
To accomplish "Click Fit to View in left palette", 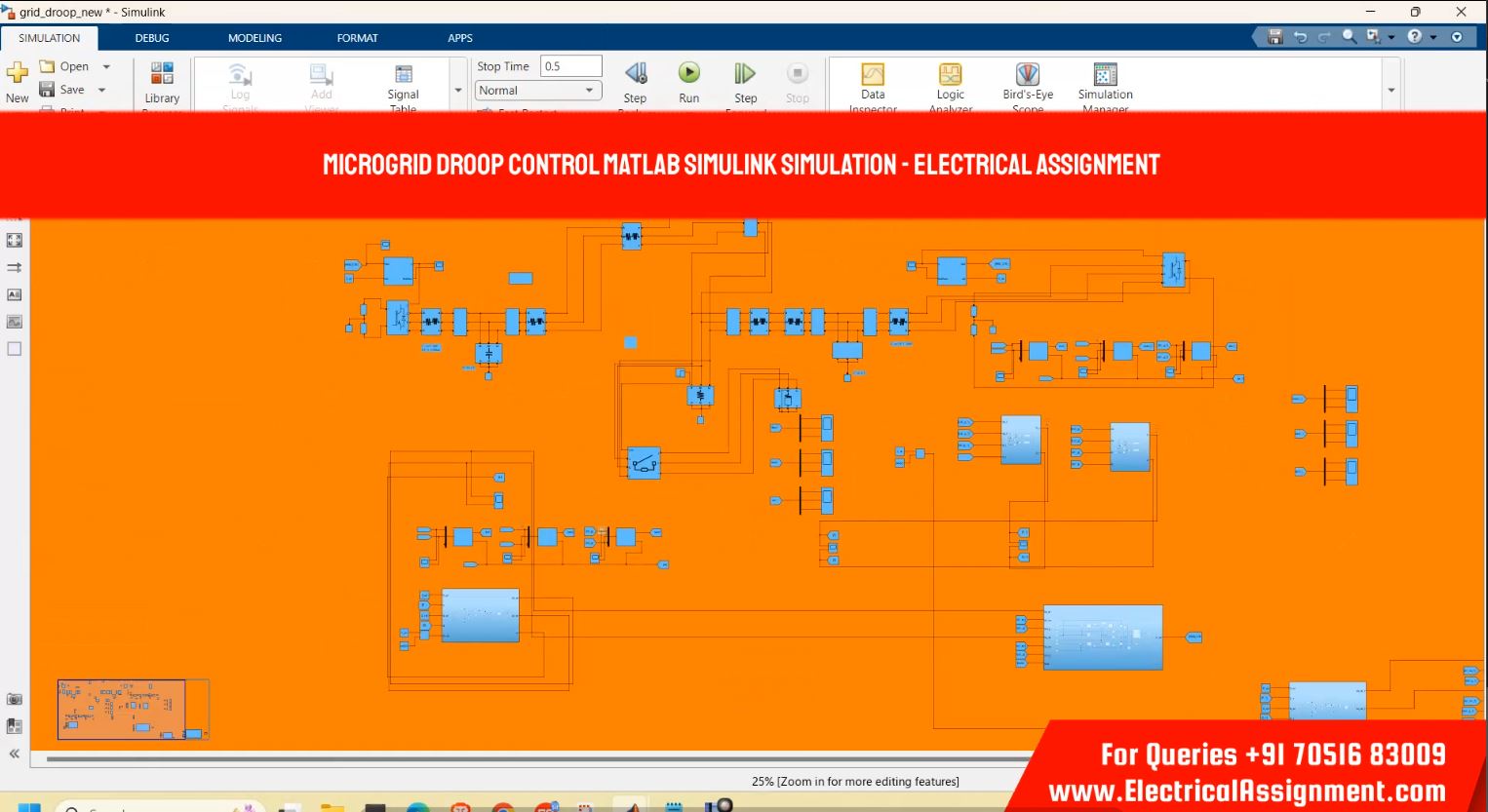I will point(15,240).
